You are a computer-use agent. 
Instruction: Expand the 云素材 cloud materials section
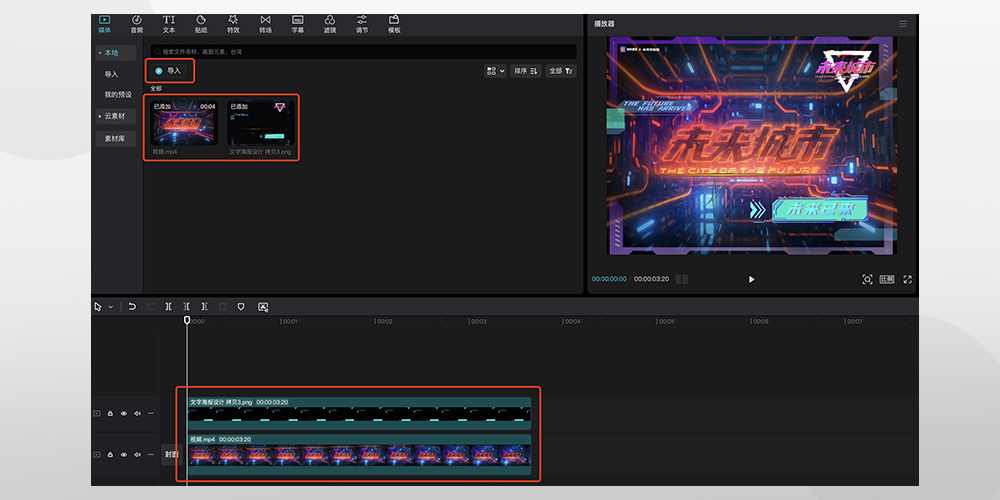(x=115, y=116)
